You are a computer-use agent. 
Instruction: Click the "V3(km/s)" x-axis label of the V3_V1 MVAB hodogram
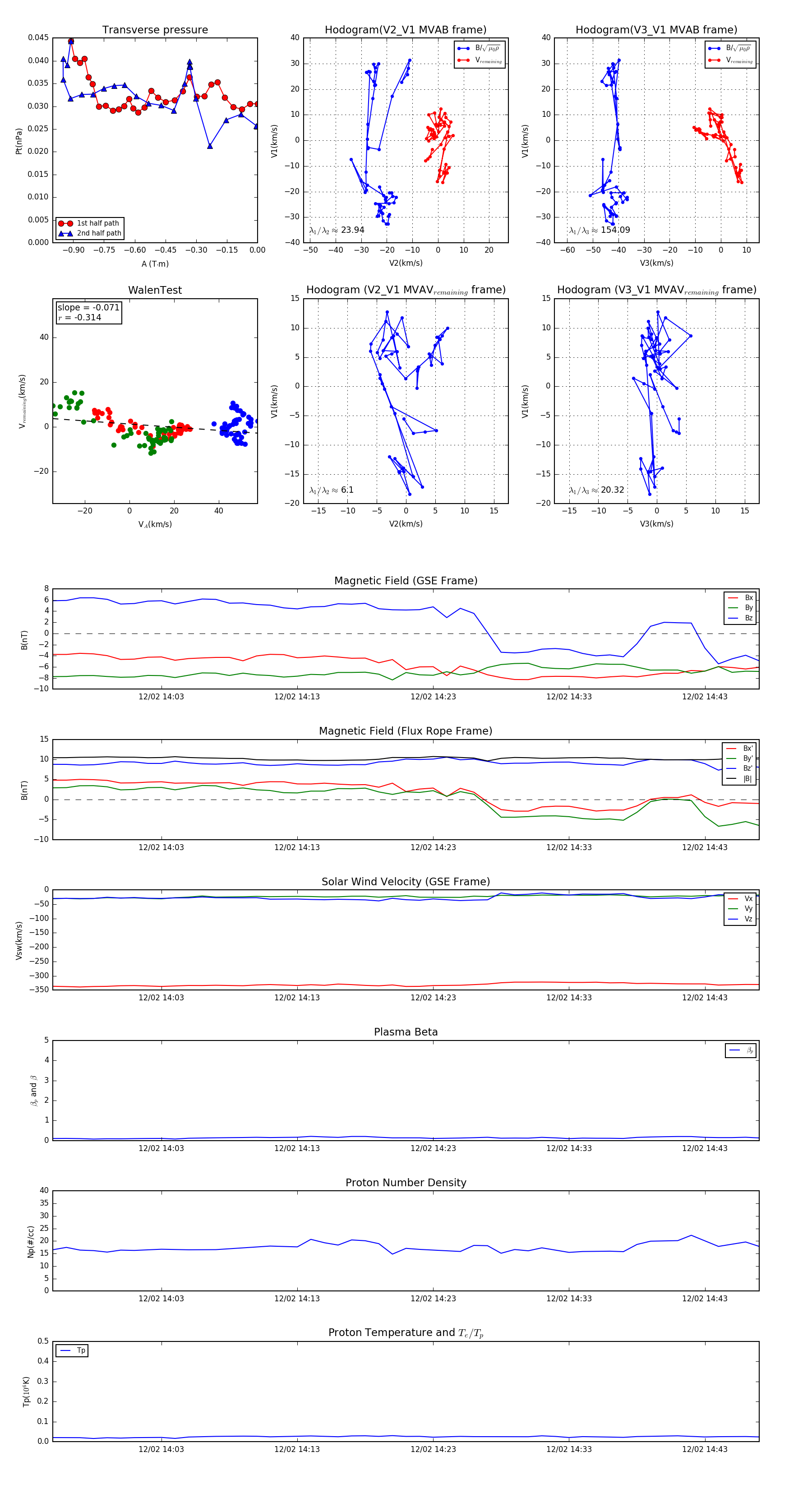coord(656,264)
